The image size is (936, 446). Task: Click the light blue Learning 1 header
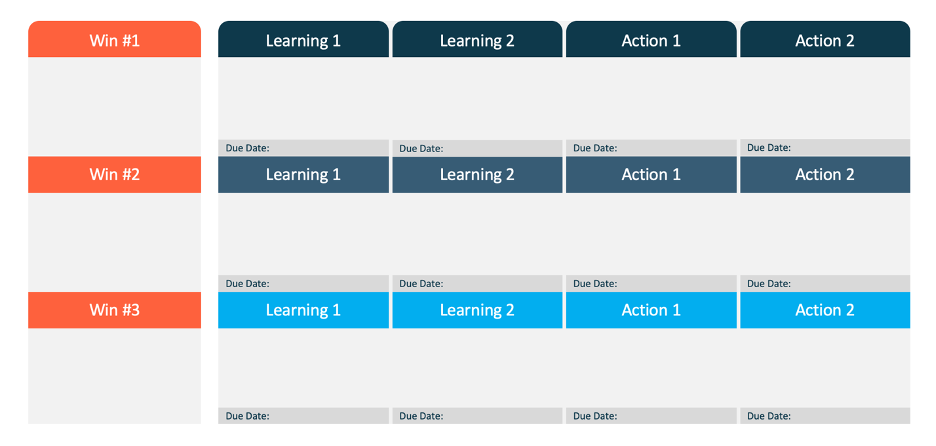tap(303, 310)
